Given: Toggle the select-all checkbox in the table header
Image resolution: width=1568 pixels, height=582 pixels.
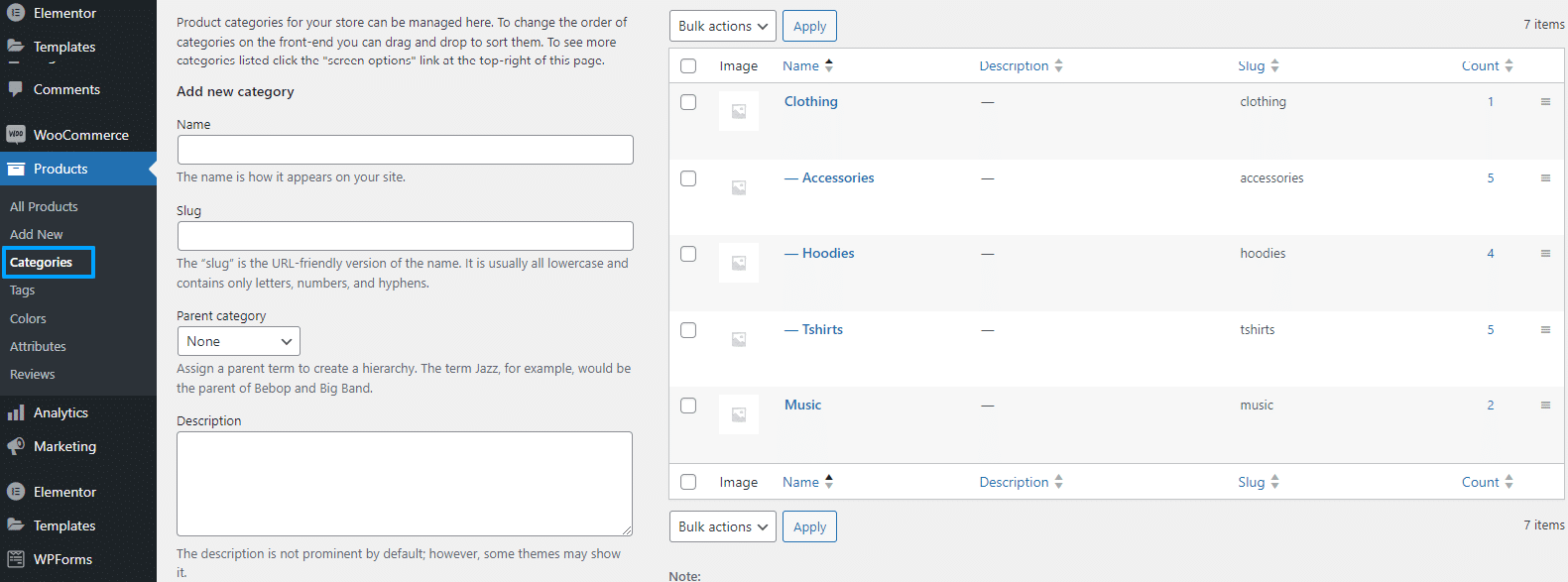Looking at the screenshot, I should coord(688,65).
